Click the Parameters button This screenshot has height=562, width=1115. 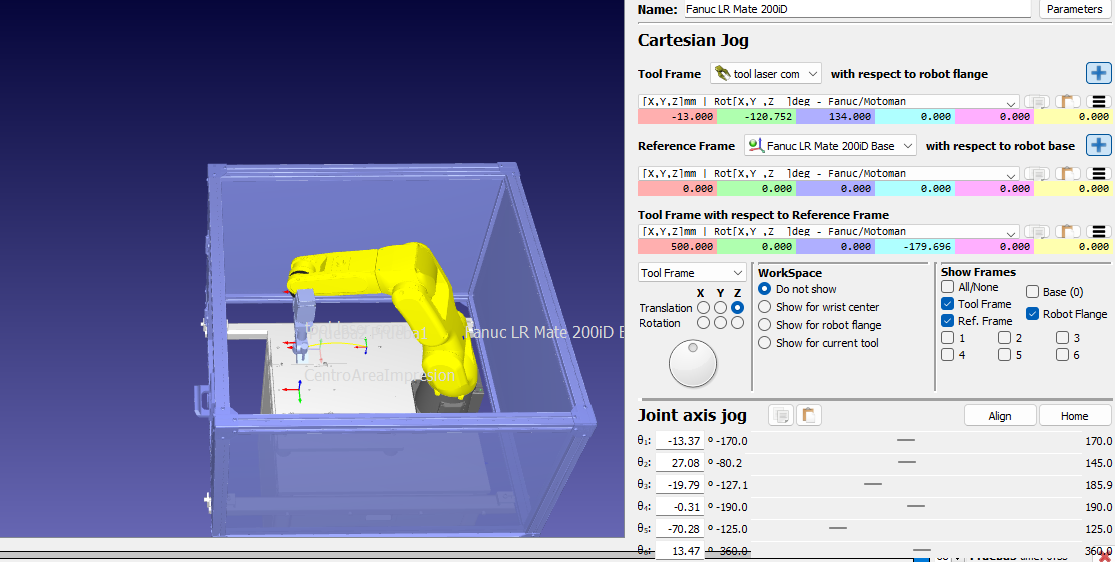[x=1074, y=9]
